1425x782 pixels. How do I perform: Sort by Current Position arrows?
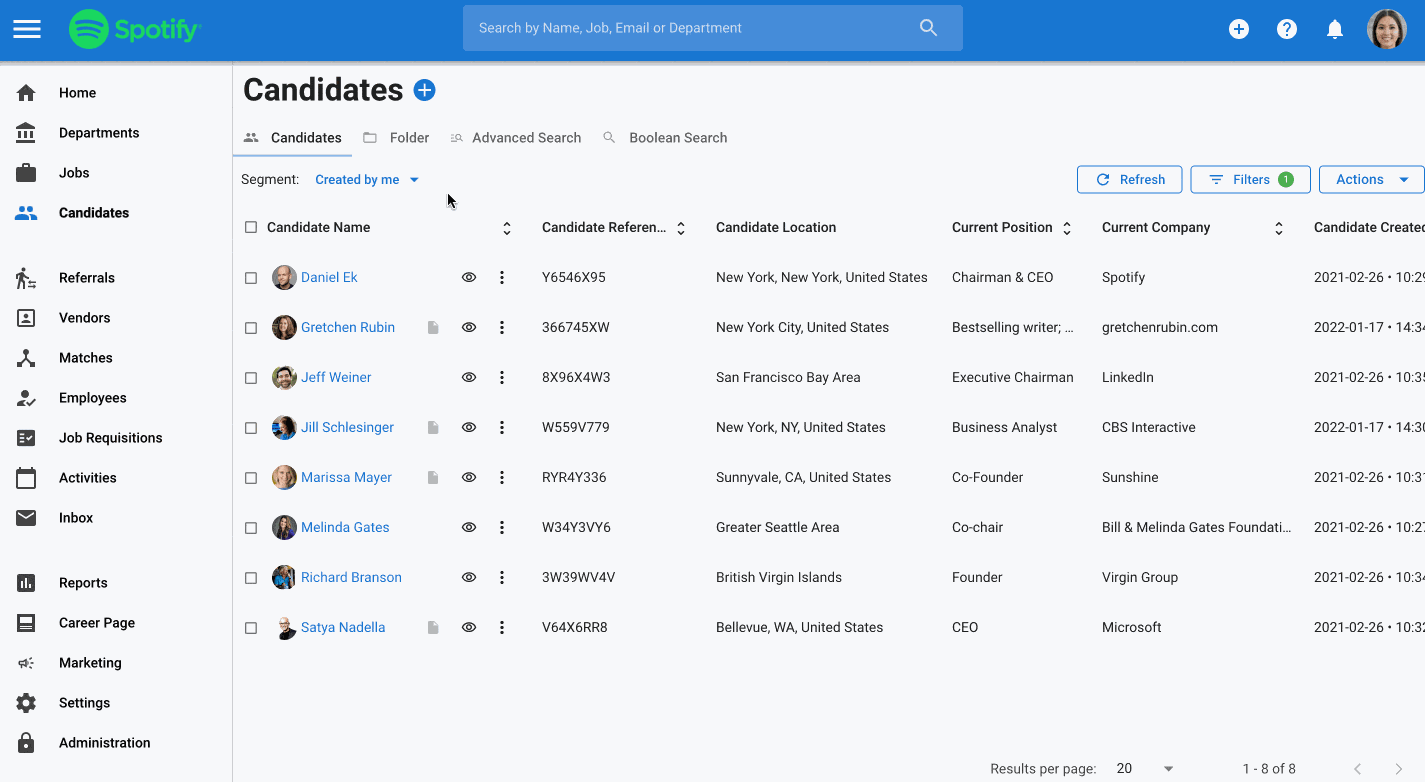pyautogui.click(x=1067, y=228)
